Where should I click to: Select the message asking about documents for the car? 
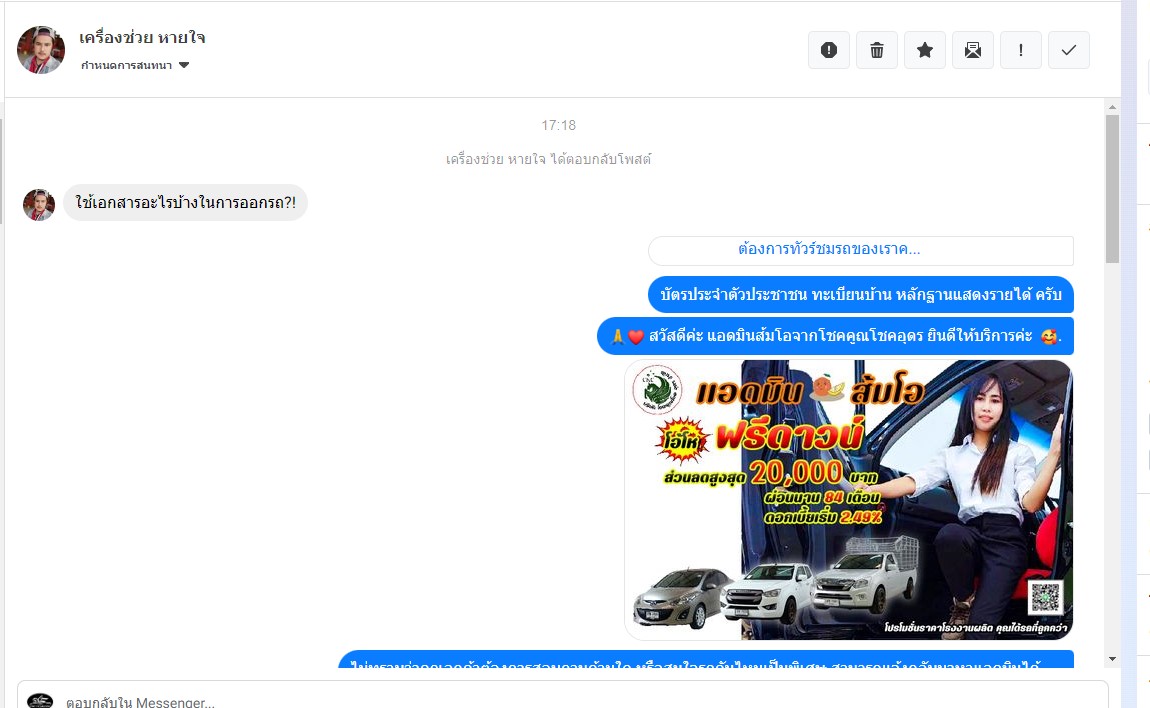click(x=186, y=202)
